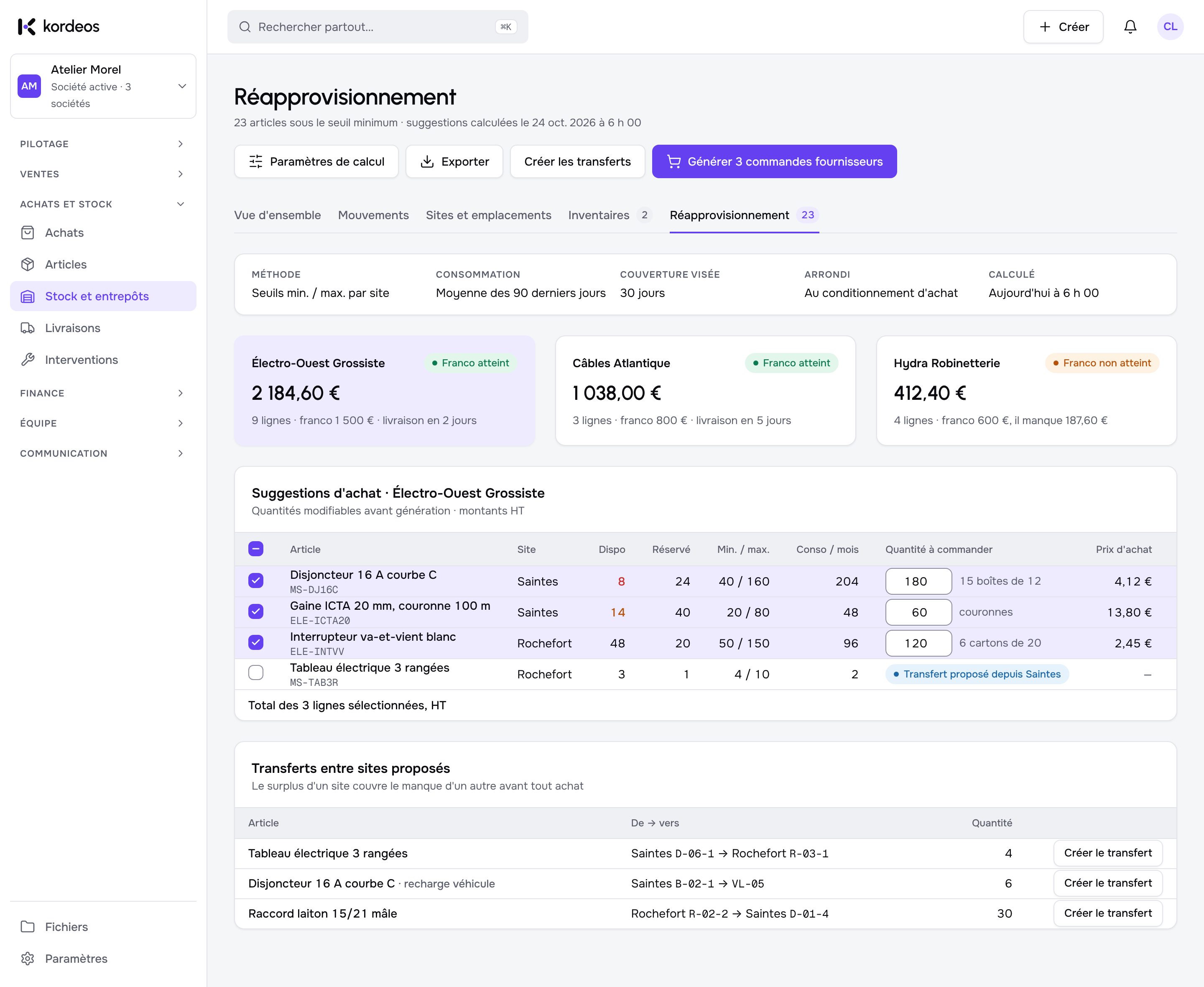
Task: Click the kordeos logo icon
Action: tap(27, 27)
